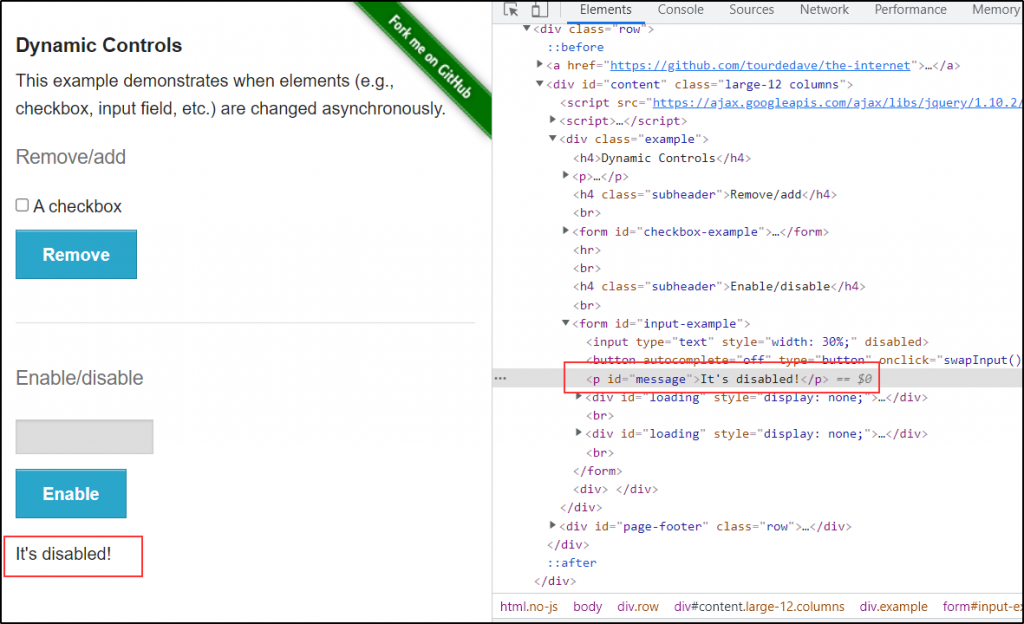Select the input type text DOM row
1024x624 pixels.
(x=757, y=342)
